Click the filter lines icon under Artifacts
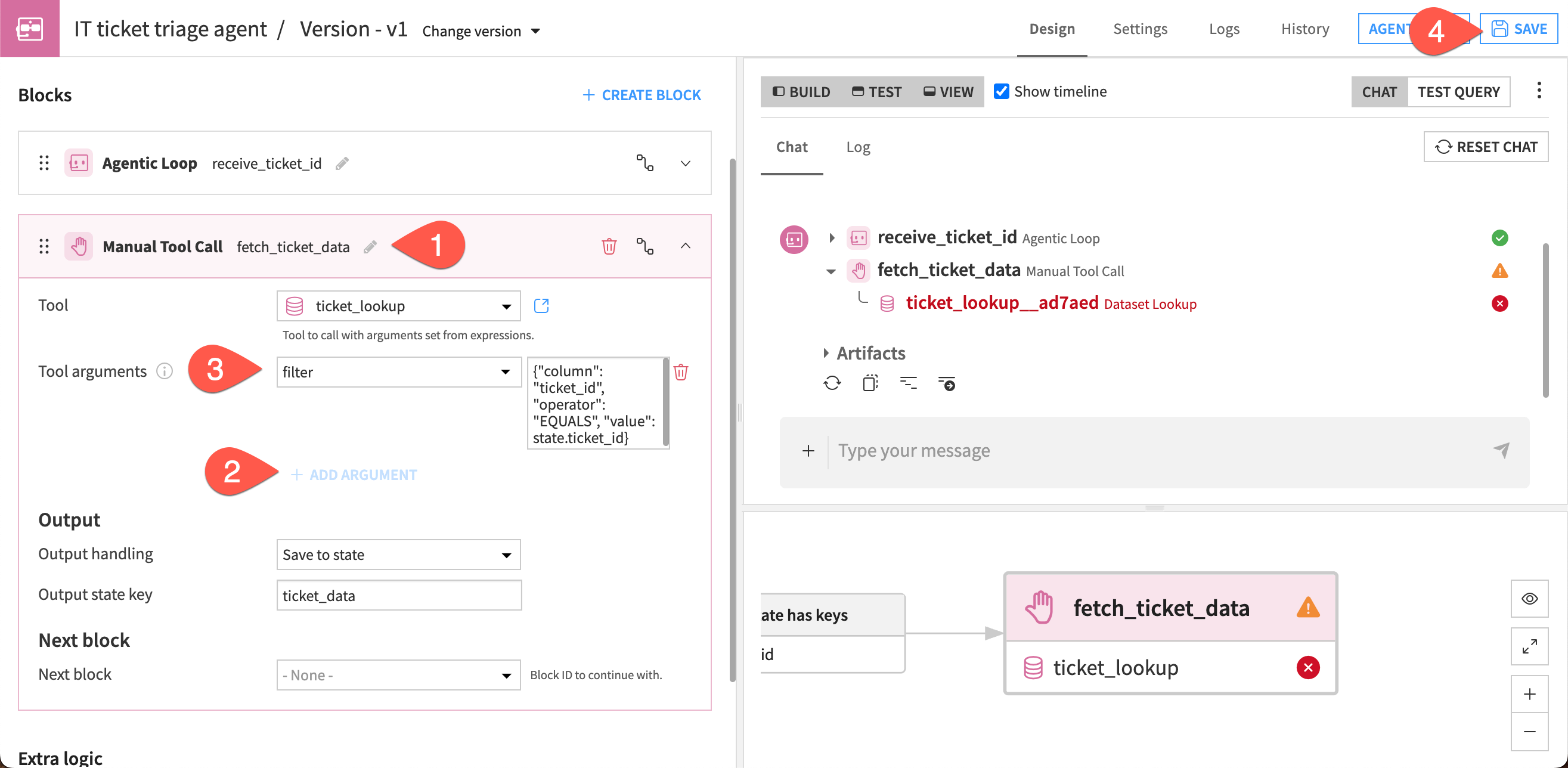This screenshot has height=768, width=1568. point(908,383)
